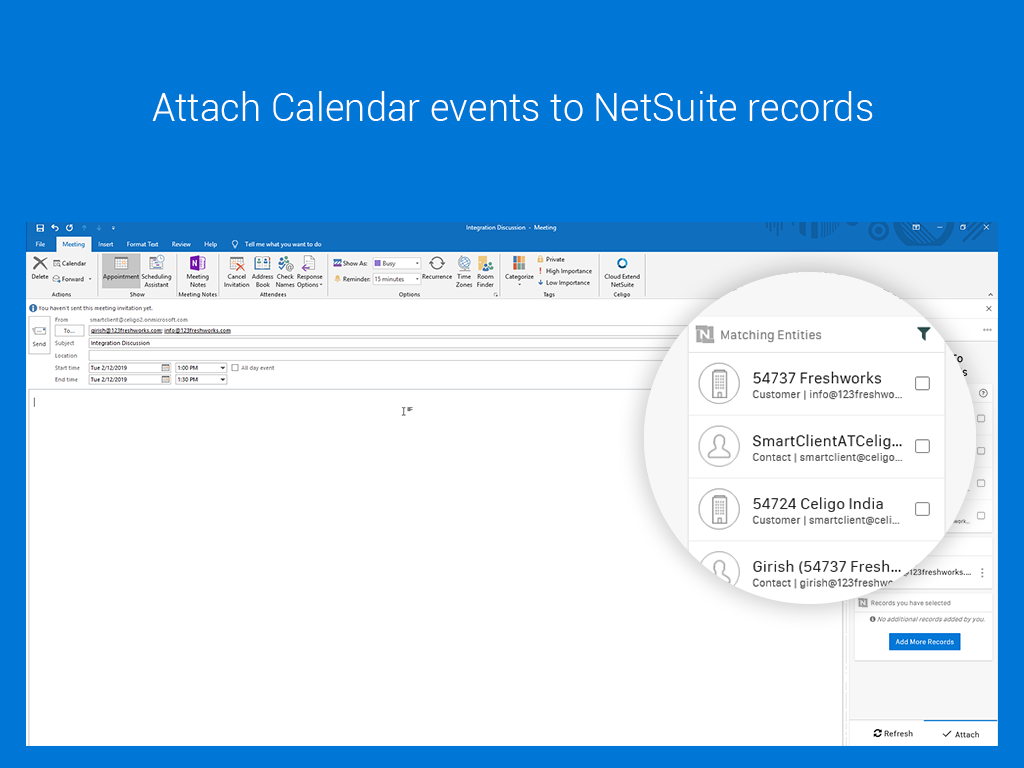The width and height of the screenshot is (1024, 768).
Task: Undo the last action
Action: 55,228
